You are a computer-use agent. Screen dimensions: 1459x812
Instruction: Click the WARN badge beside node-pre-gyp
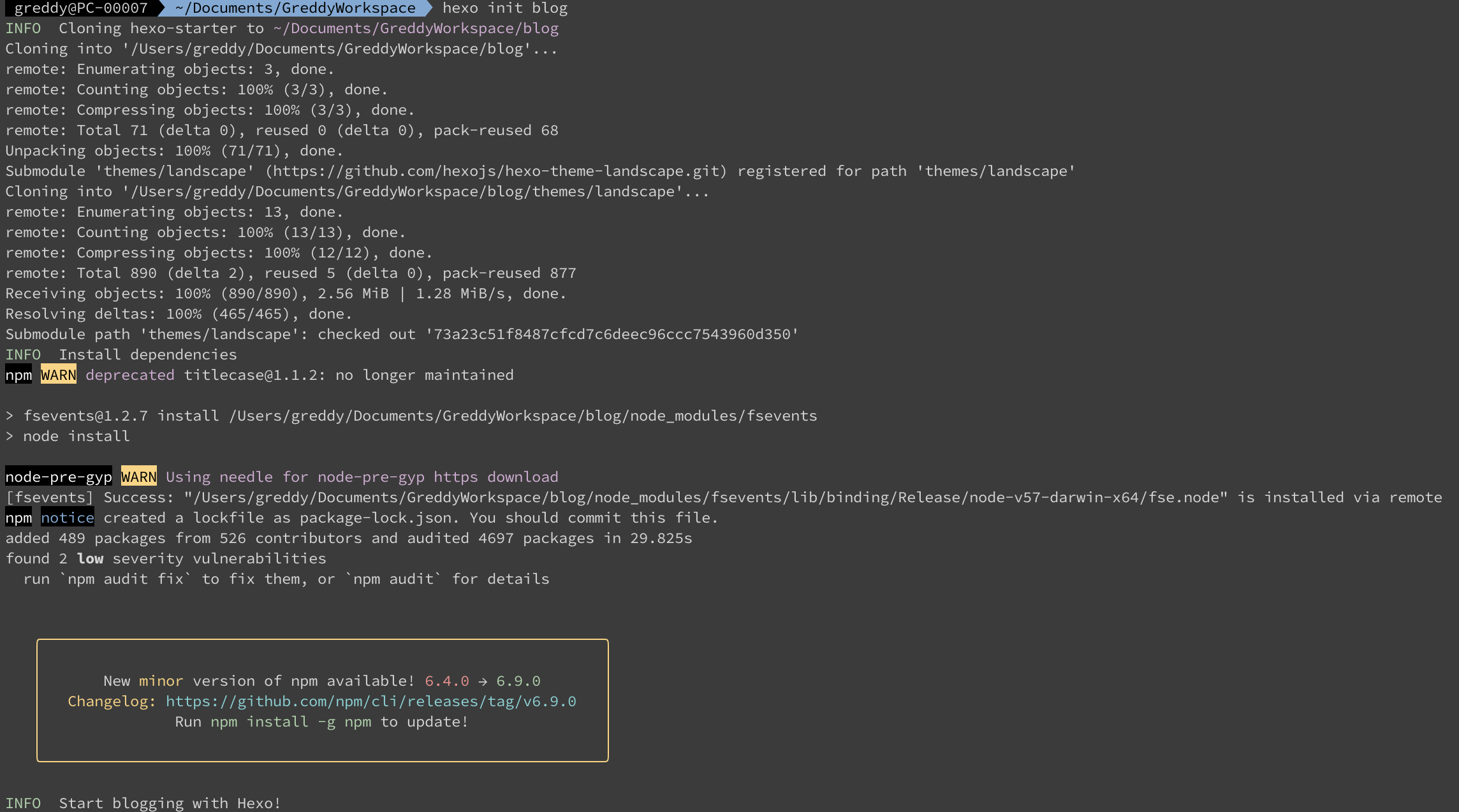[138, 477]
